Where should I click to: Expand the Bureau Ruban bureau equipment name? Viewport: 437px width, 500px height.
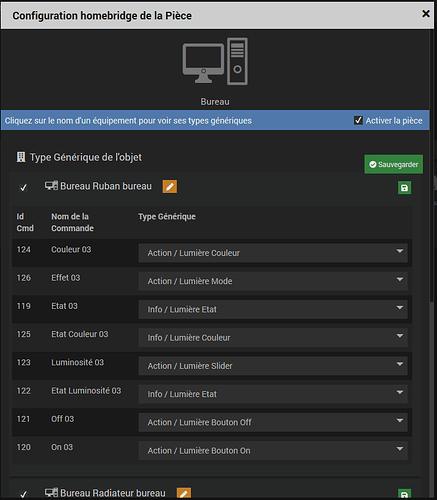106,186
